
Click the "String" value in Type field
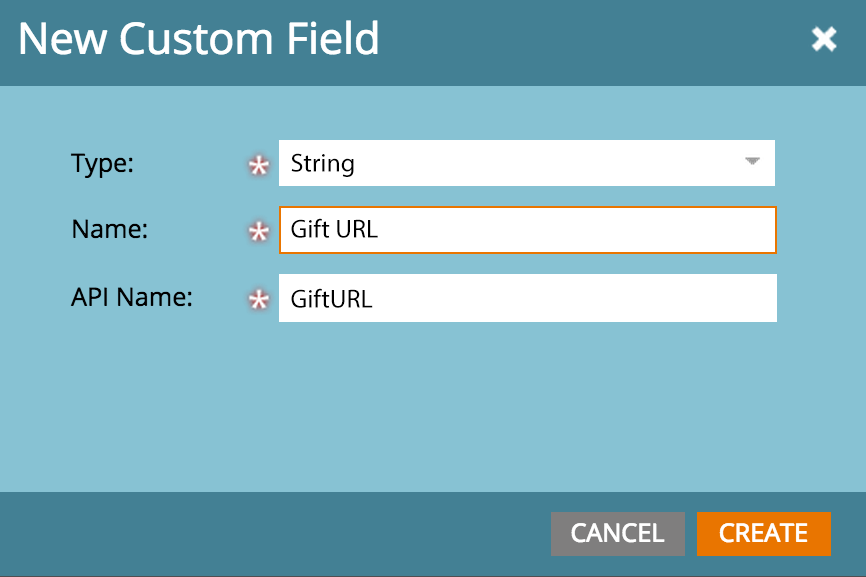322,163
